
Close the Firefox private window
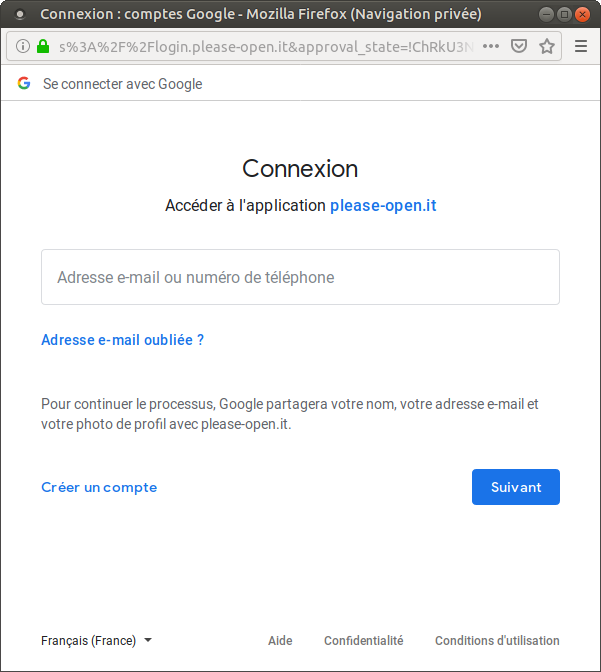(x=583, y=15)
